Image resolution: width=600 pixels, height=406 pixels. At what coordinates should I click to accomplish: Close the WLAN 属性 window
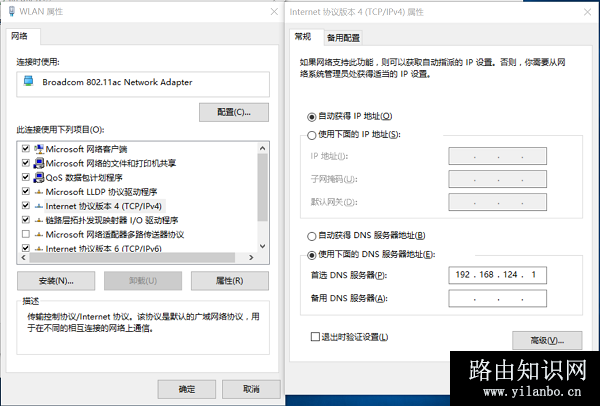point(274,12)
